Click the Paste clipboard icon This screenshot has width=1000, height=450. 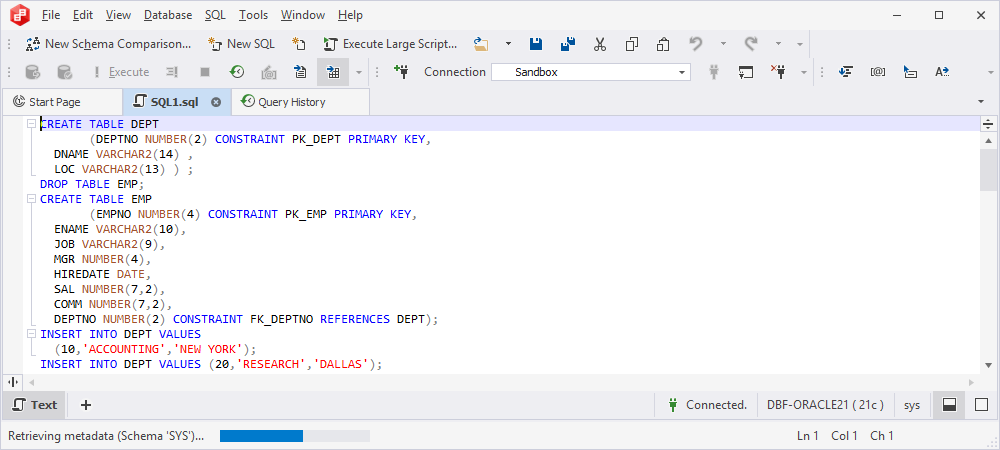tap(663, 44)
